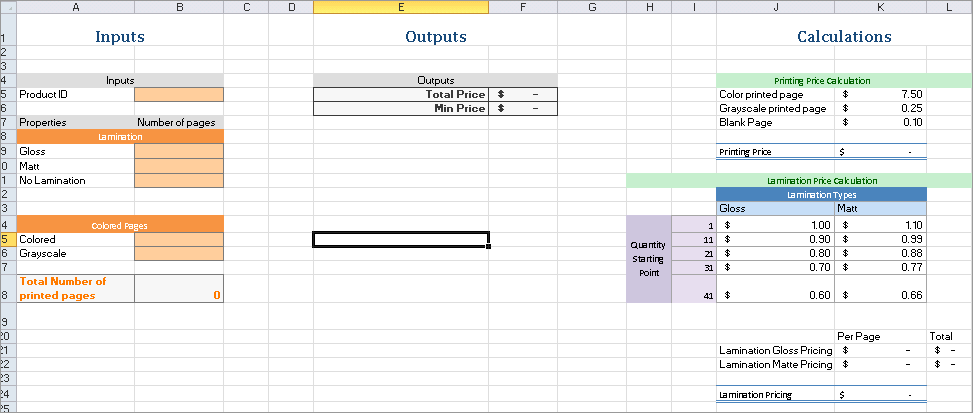The height and width of the screenshot is (413, 973).
Task: Select column E header
Action: 401,7
